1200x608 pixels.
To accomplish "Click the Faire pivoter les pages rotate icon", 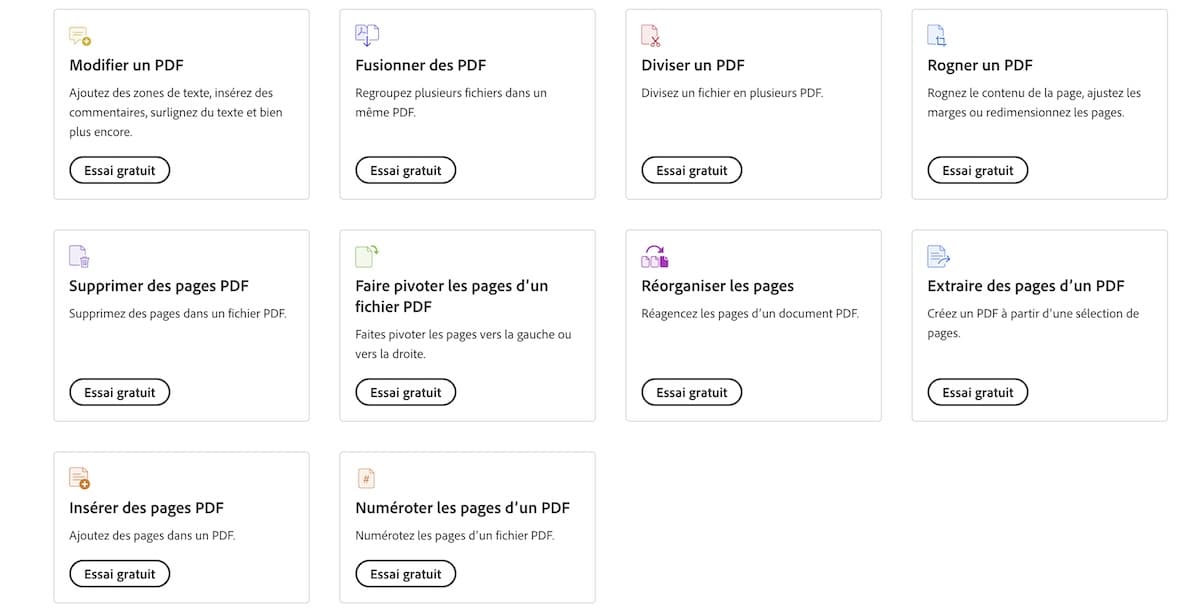I will pyautogui.click(x=367, y=256).
